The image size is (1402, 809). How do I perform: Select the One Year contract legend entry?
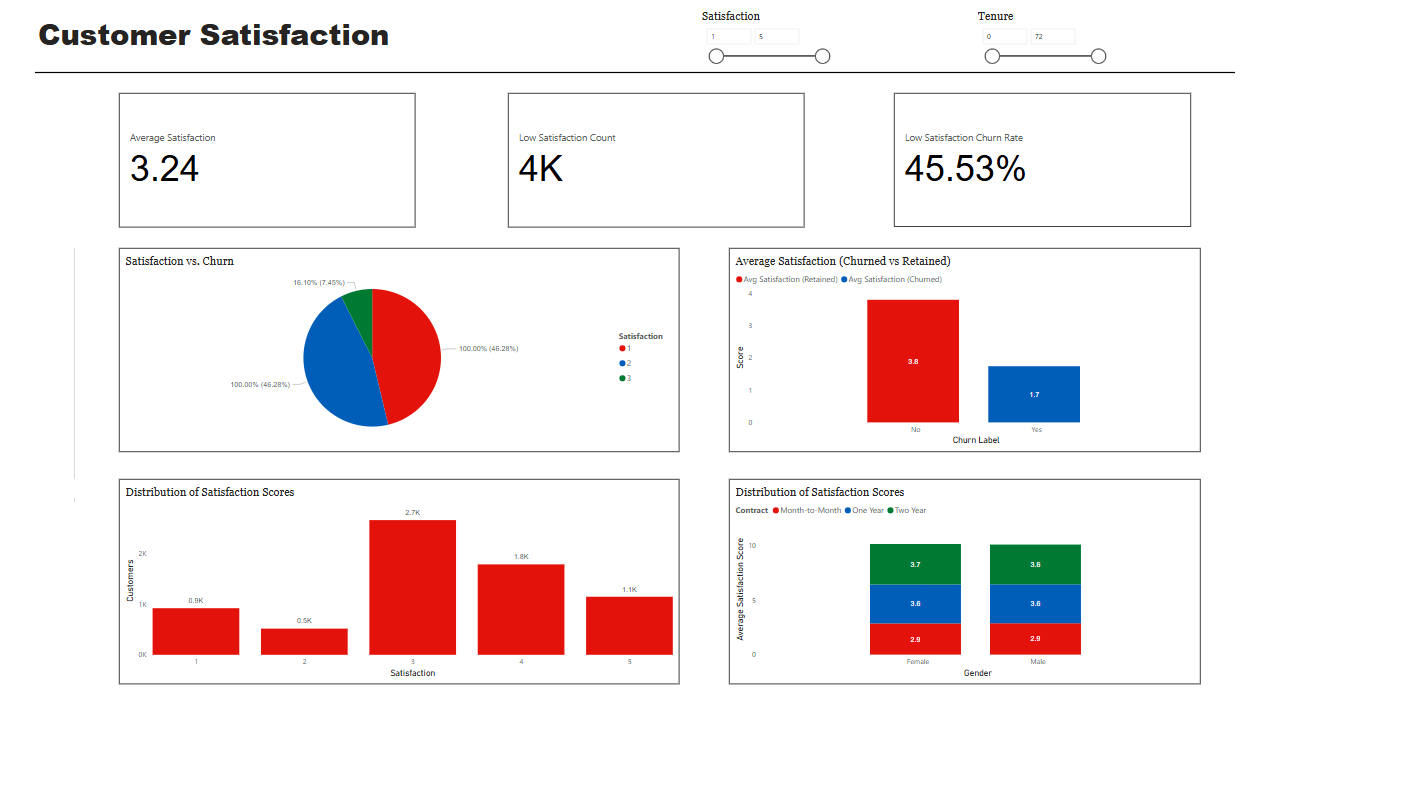tap(866, 511)
